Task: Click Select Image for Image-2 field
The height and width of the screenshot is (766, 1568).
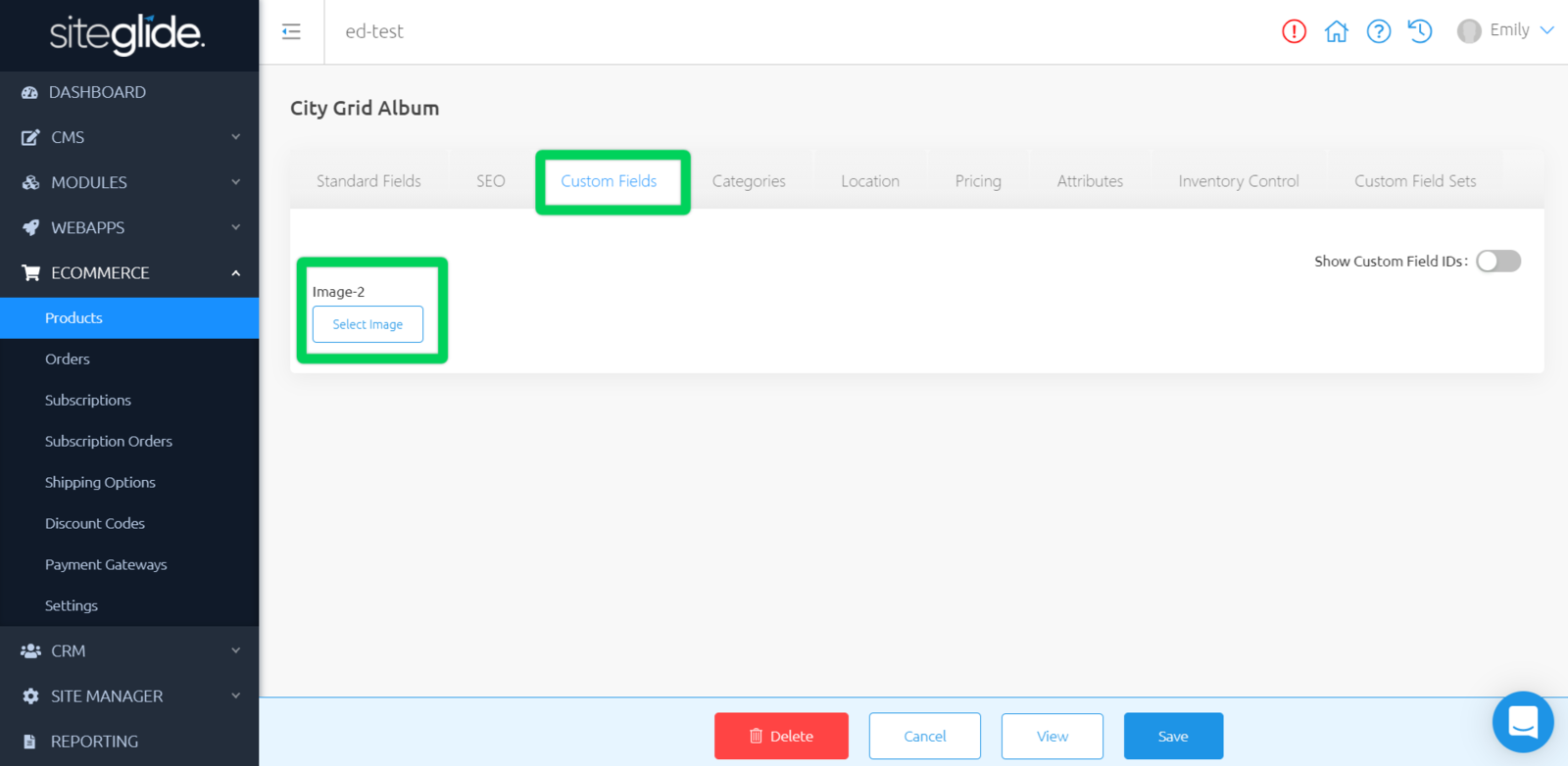Action: (367, 324)
